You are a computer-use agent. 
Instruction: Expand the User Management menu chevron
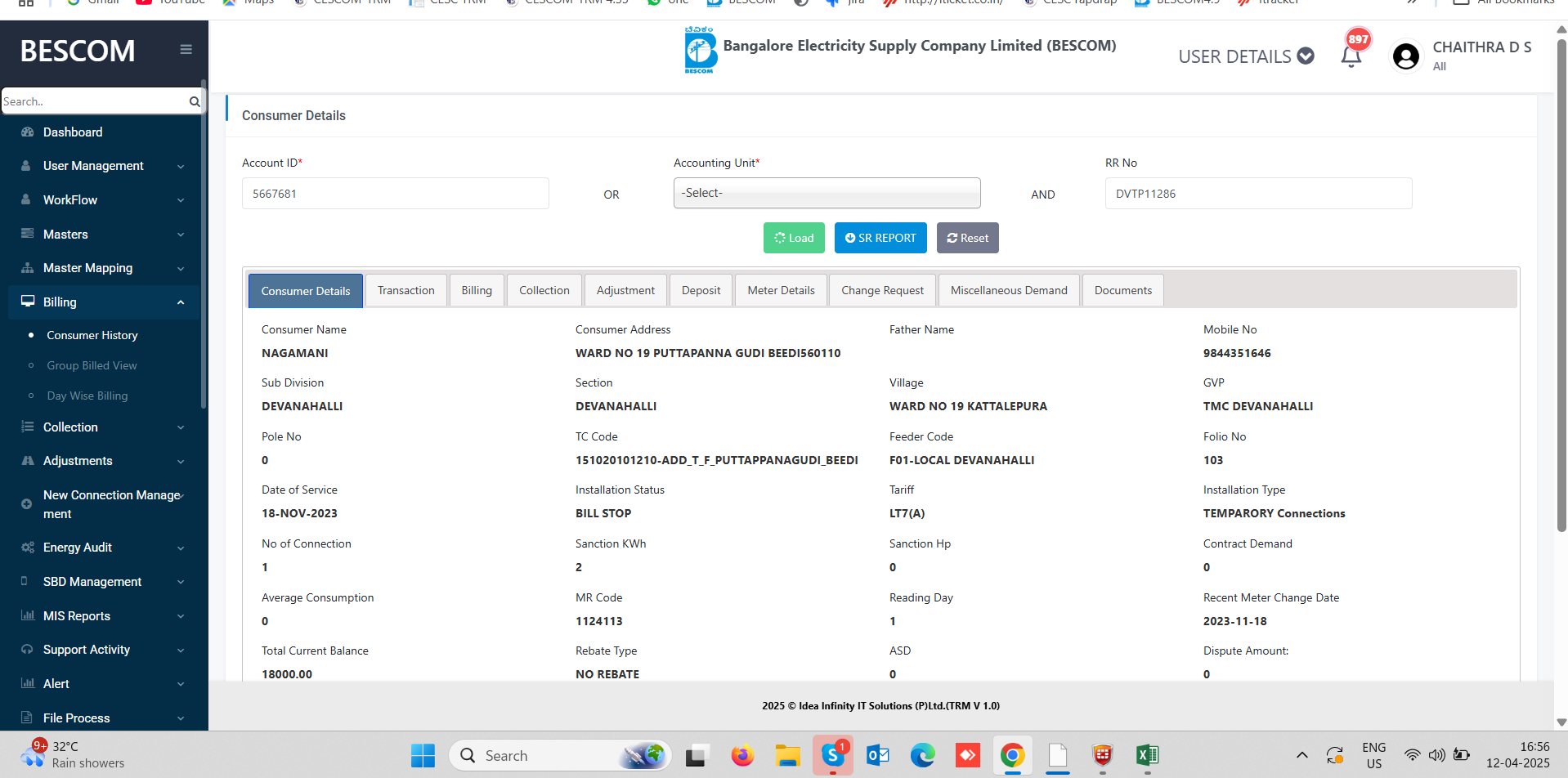[181, 166]
